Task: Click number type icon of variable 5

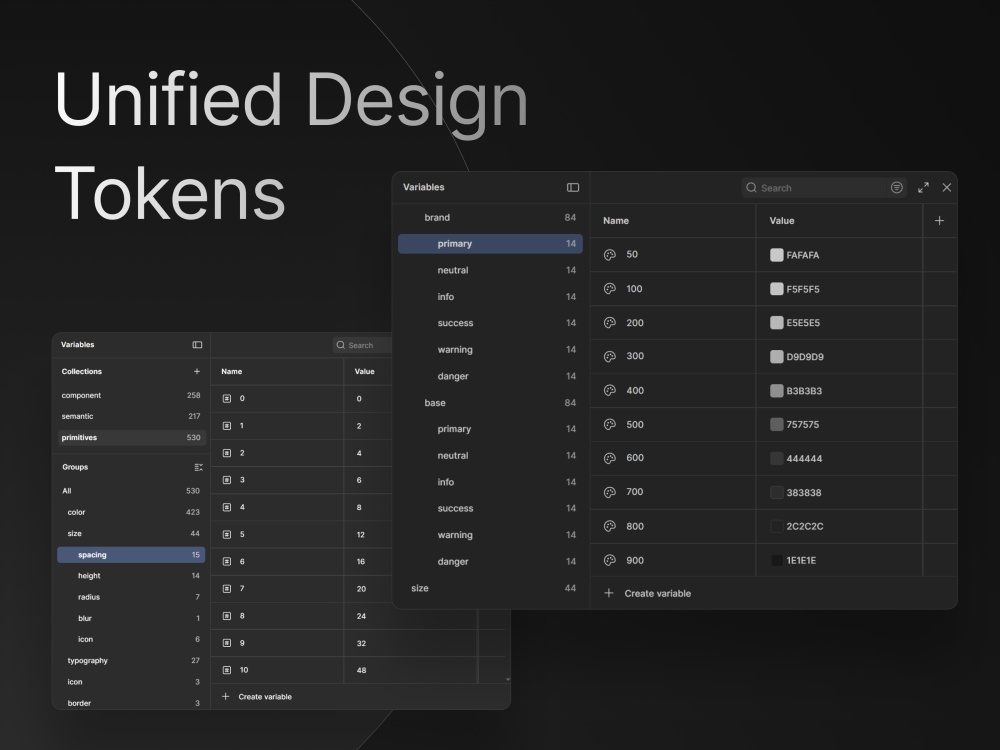Action: 226,534
